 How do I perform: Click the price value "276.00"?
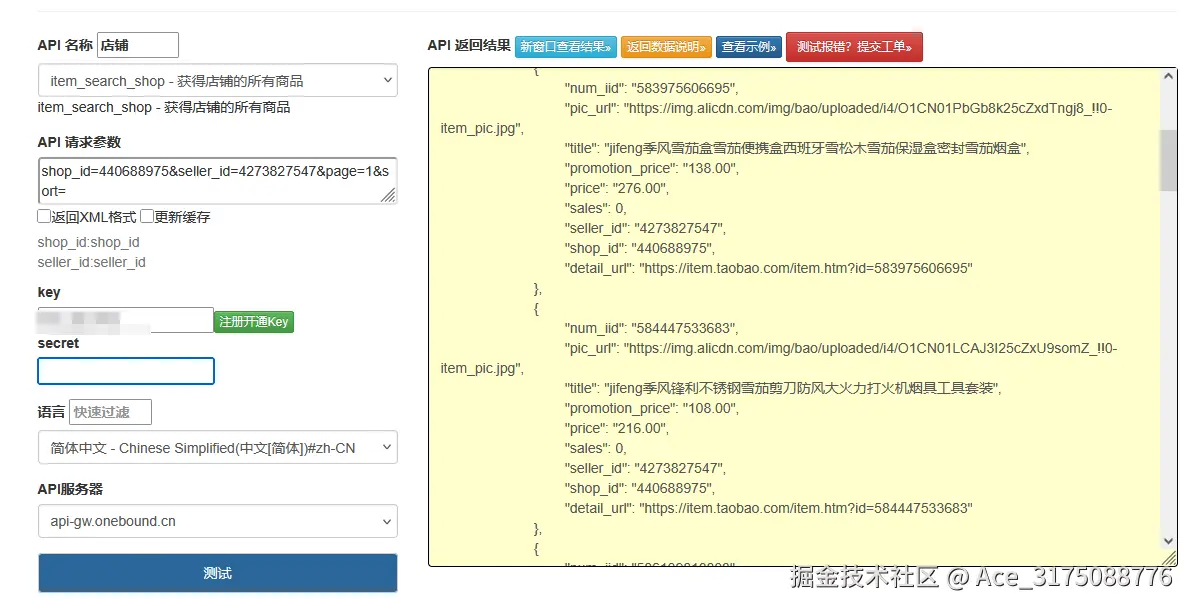click(640, 188)
